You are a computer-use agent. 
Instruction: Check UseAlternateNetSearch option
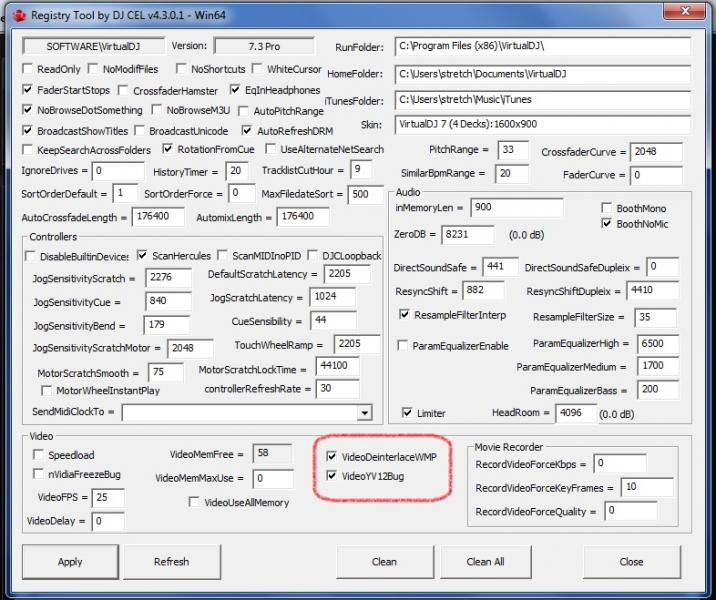click(x=271, y=149)
